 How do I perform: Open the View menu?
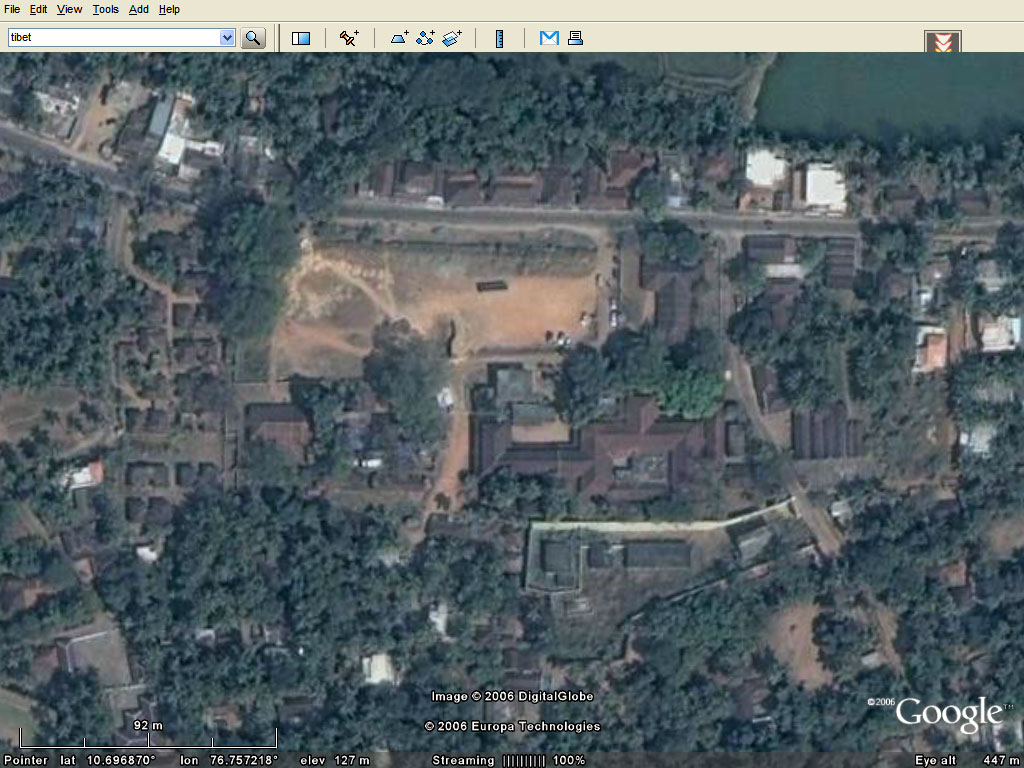[69, 9]
